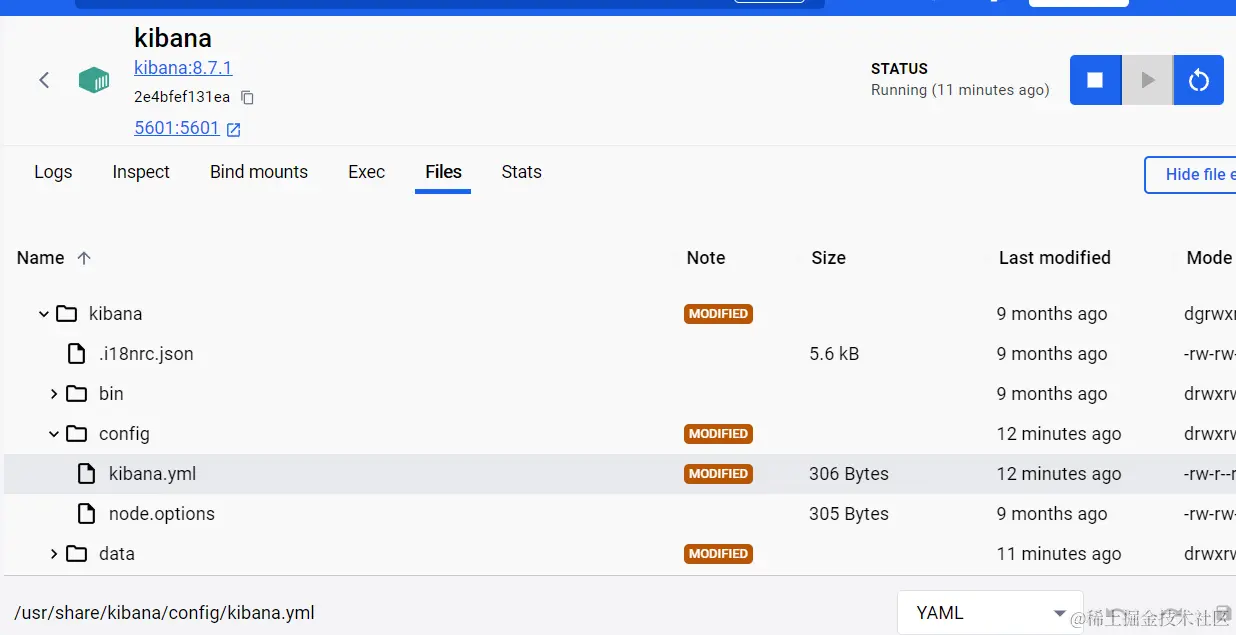
Task: Select the kibana.yml file row
Action: click(620, 474)
